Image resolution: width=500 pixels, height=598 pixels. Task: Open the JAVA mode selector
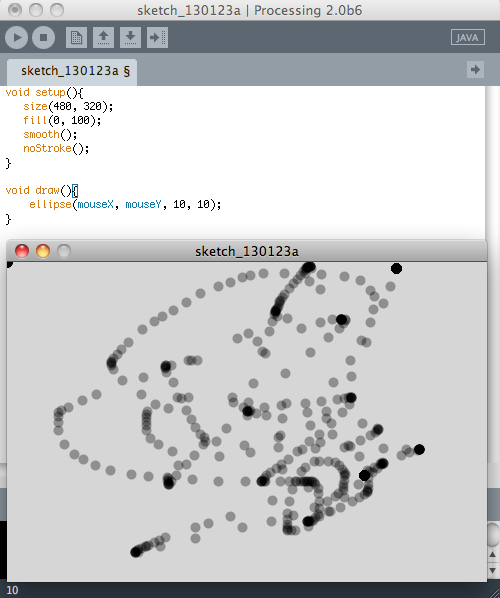tap(468, 37)
